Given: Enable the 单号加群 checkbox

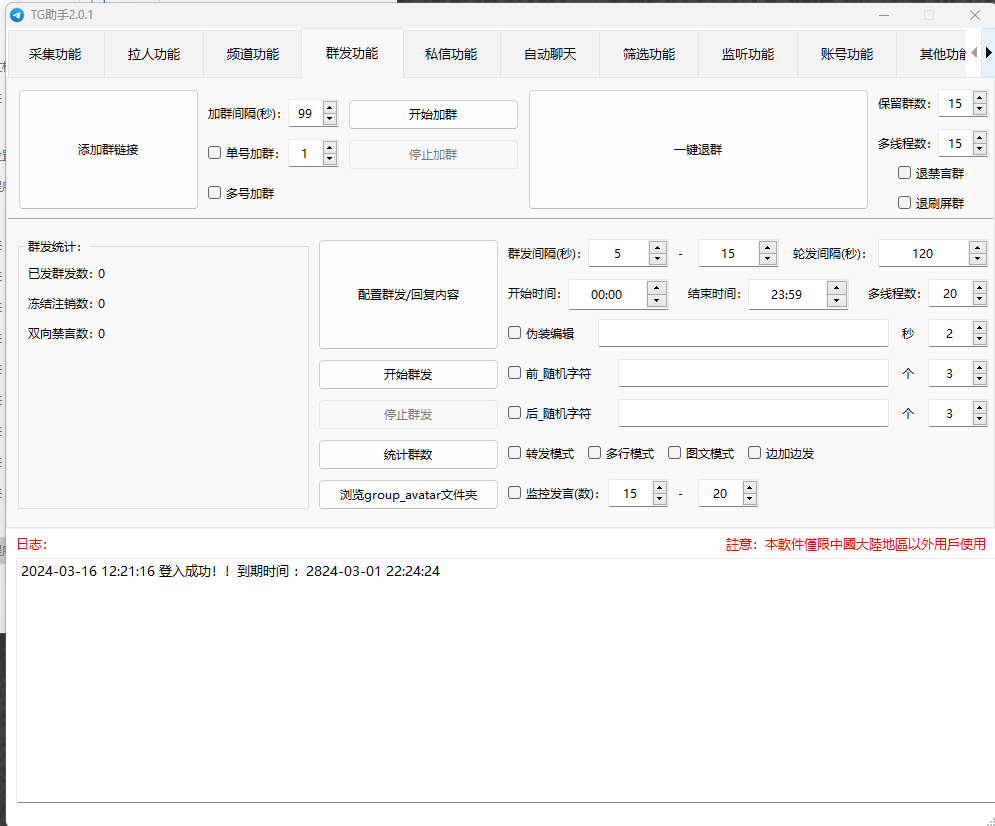Looking at the screenshot, I should point(214,153).
